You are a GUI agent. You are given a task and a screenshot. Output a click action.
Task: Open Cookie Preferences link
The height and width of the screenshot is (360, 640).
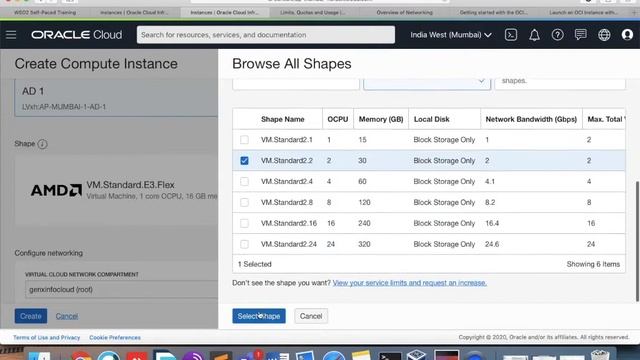115,338
